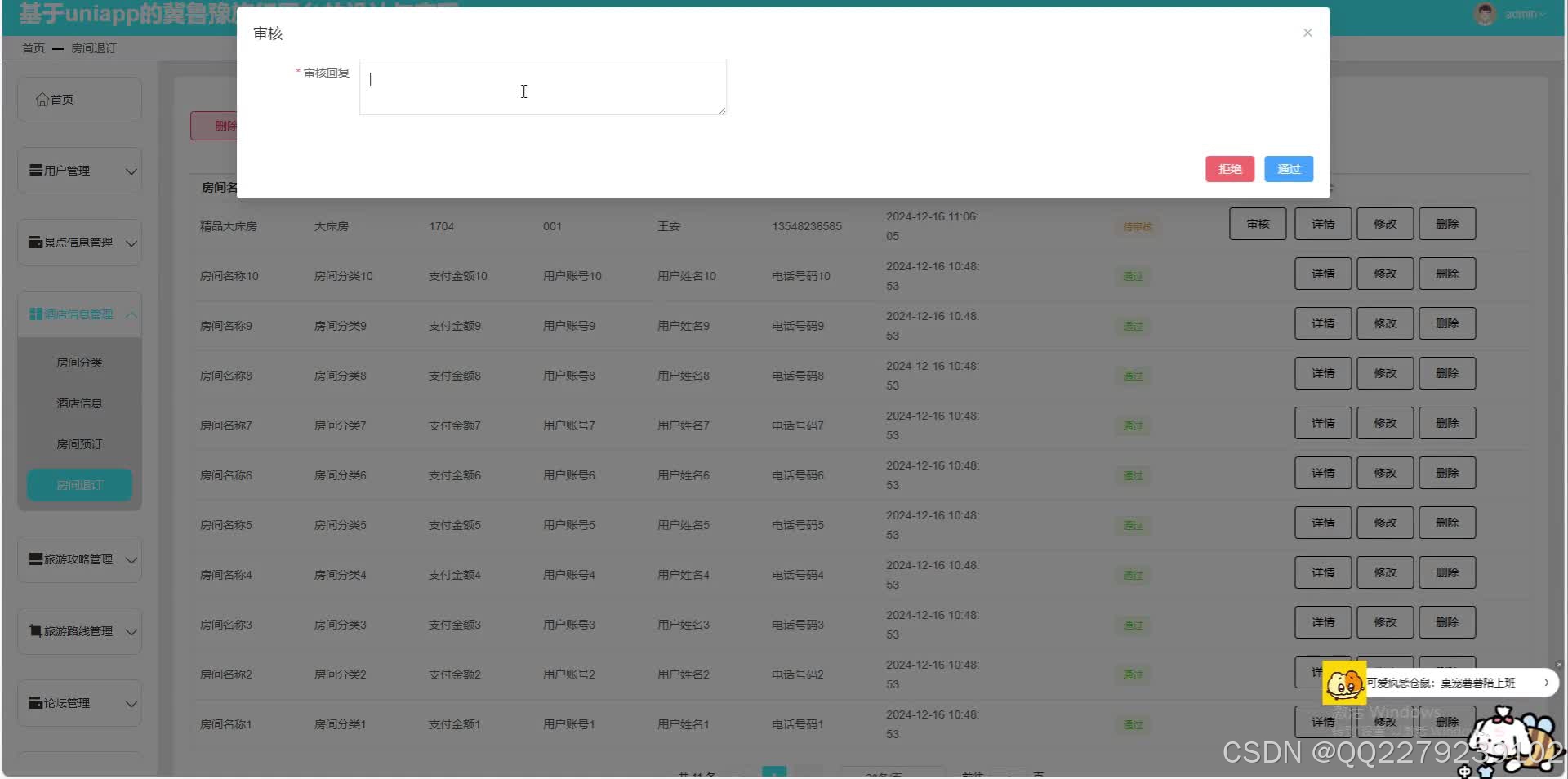The image size is (1568, 779).
Task: Click the 论坛管理 sidebar icon
Action: (34, 702)
